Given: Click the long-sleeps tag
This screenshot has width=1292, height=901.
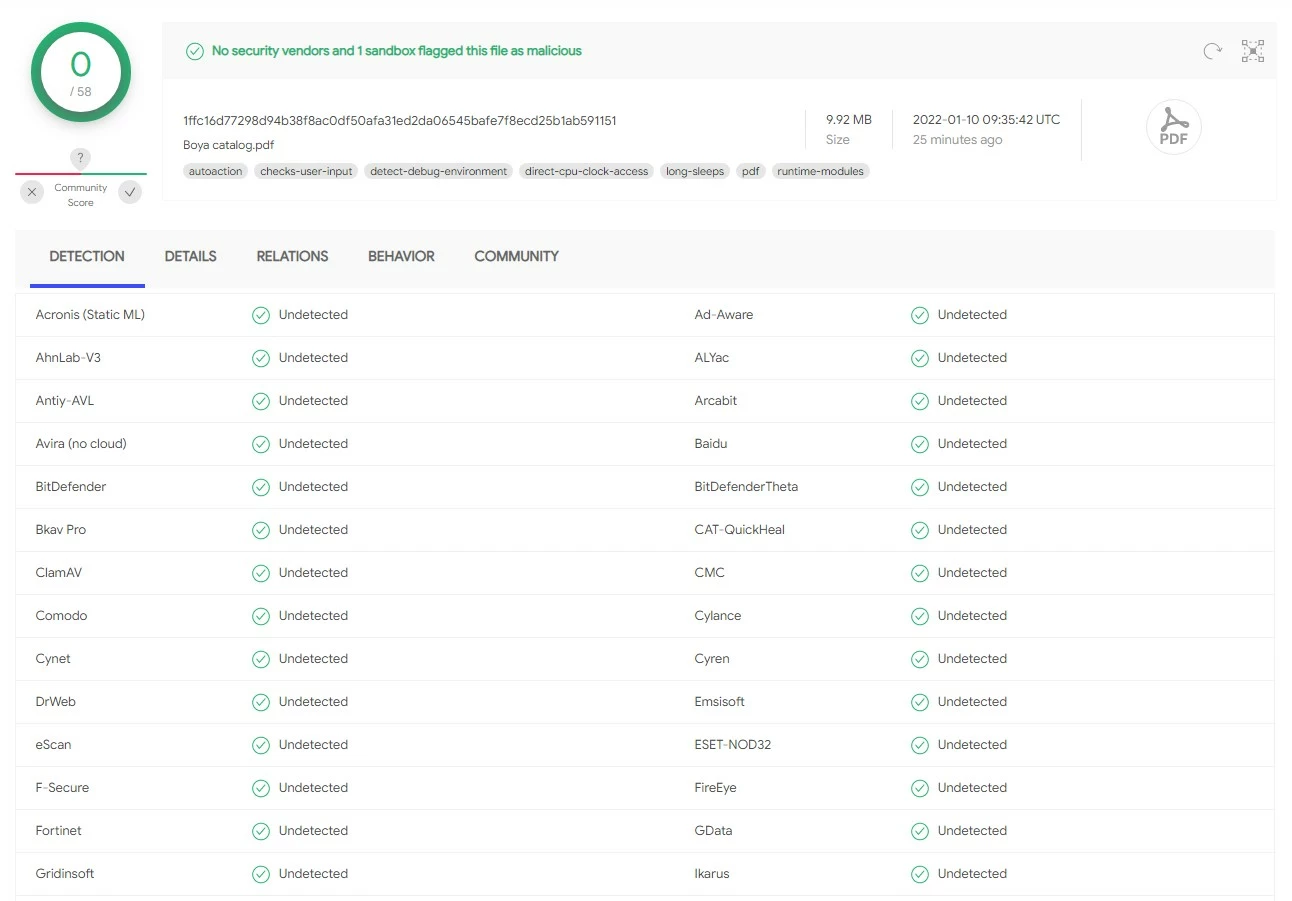Looking at the screenshot, I should [x=695, y=171].
